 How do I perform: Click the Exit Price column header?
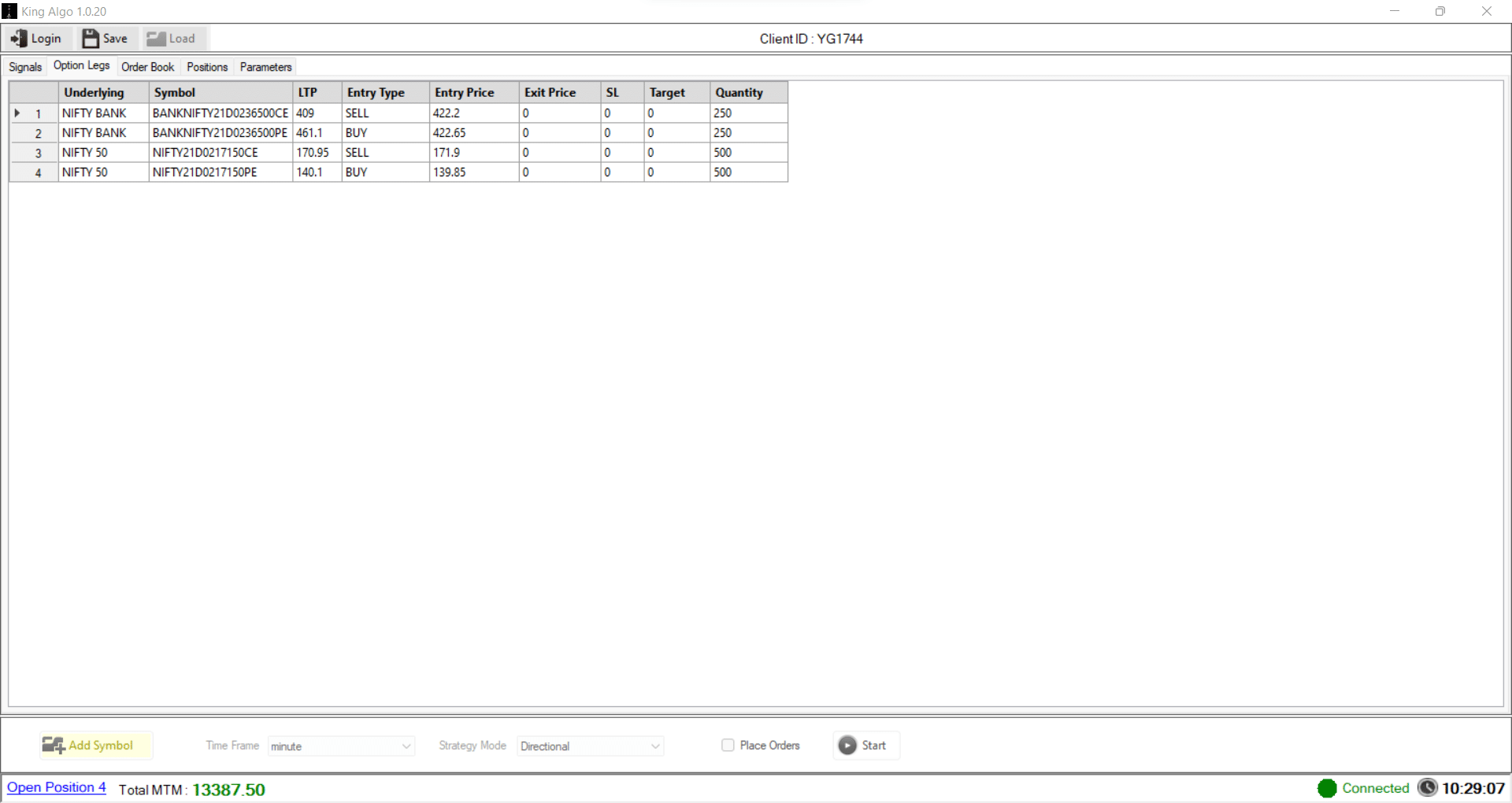coord(560,92)
